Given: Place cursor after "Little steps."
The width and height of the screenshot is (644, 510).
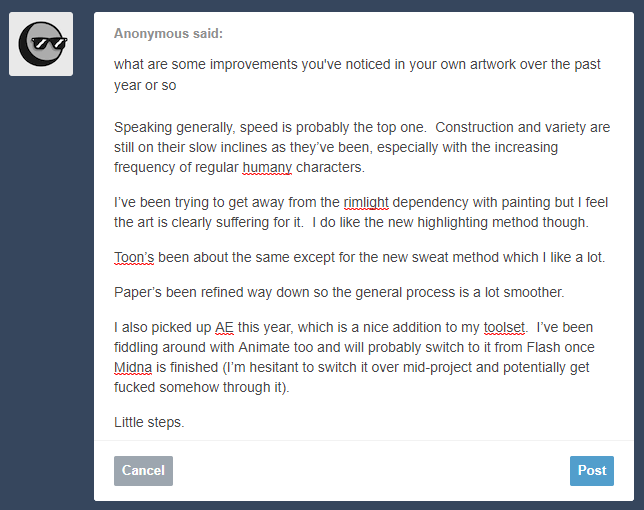Looking at the screenshot, I should click(185, 423).
